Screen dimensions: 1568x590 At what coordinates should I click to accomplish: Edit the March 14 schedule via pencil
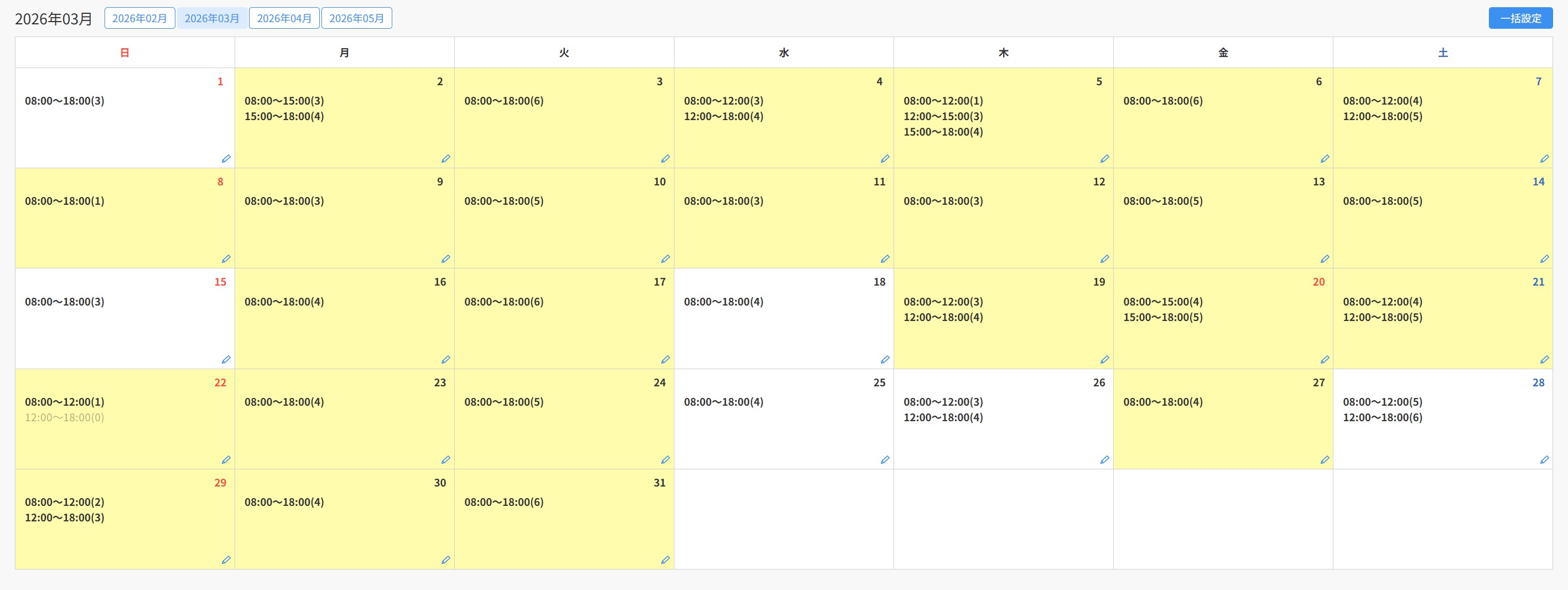click(x=1544, y=260)
